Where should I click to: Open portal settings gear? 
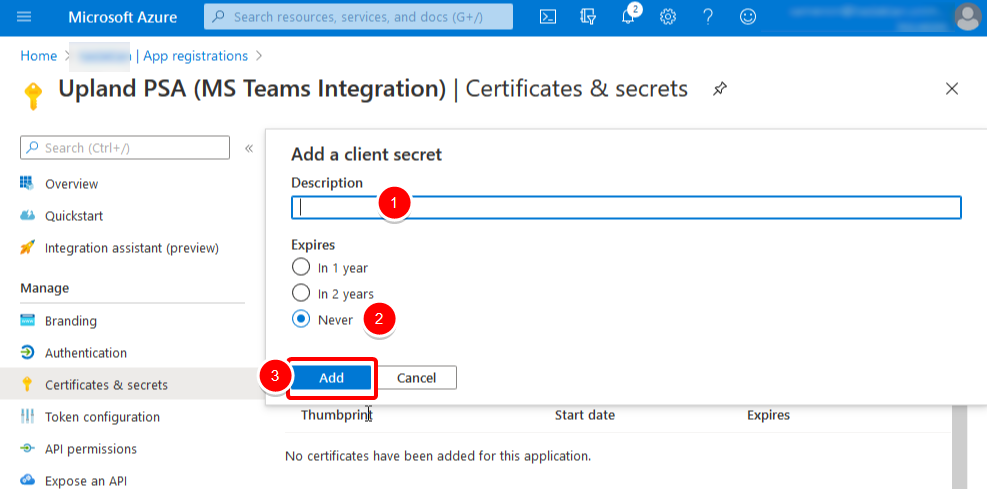(668, 17)
